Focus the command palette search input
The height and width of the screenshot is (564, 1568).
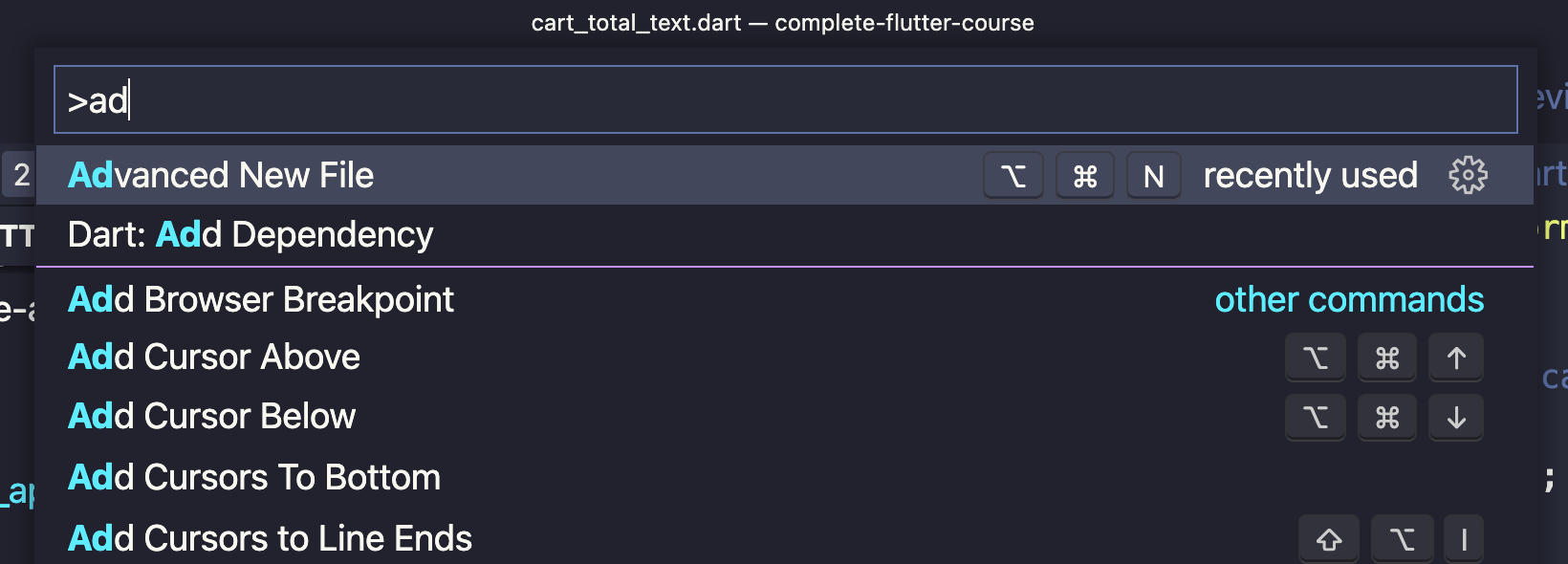click(x=784, y=99)
